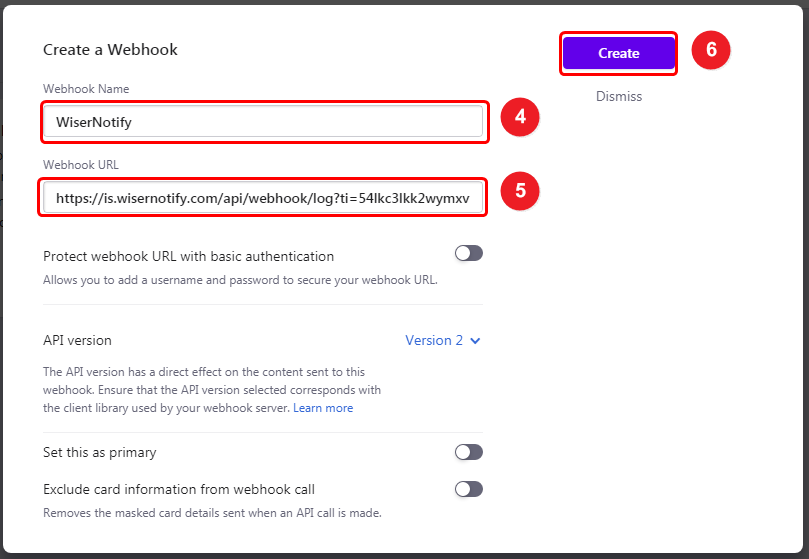Click into the Webhook URL field
The width and height of the screenshot is (809, 559).
tap(263, 198)
